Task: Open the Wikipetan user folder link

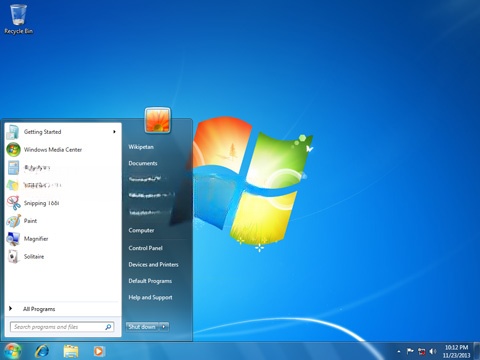Action: click(x=141, y=147)
